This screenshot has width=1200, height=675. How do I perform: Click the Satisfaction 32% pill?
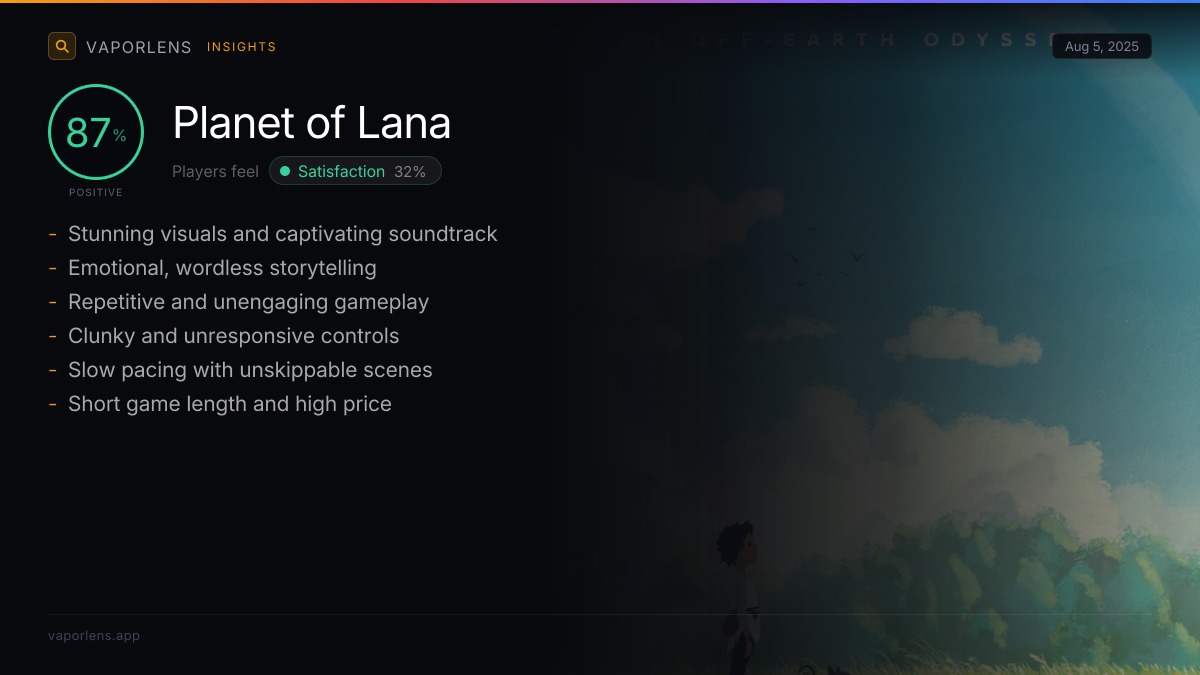[x=355, y=171]
